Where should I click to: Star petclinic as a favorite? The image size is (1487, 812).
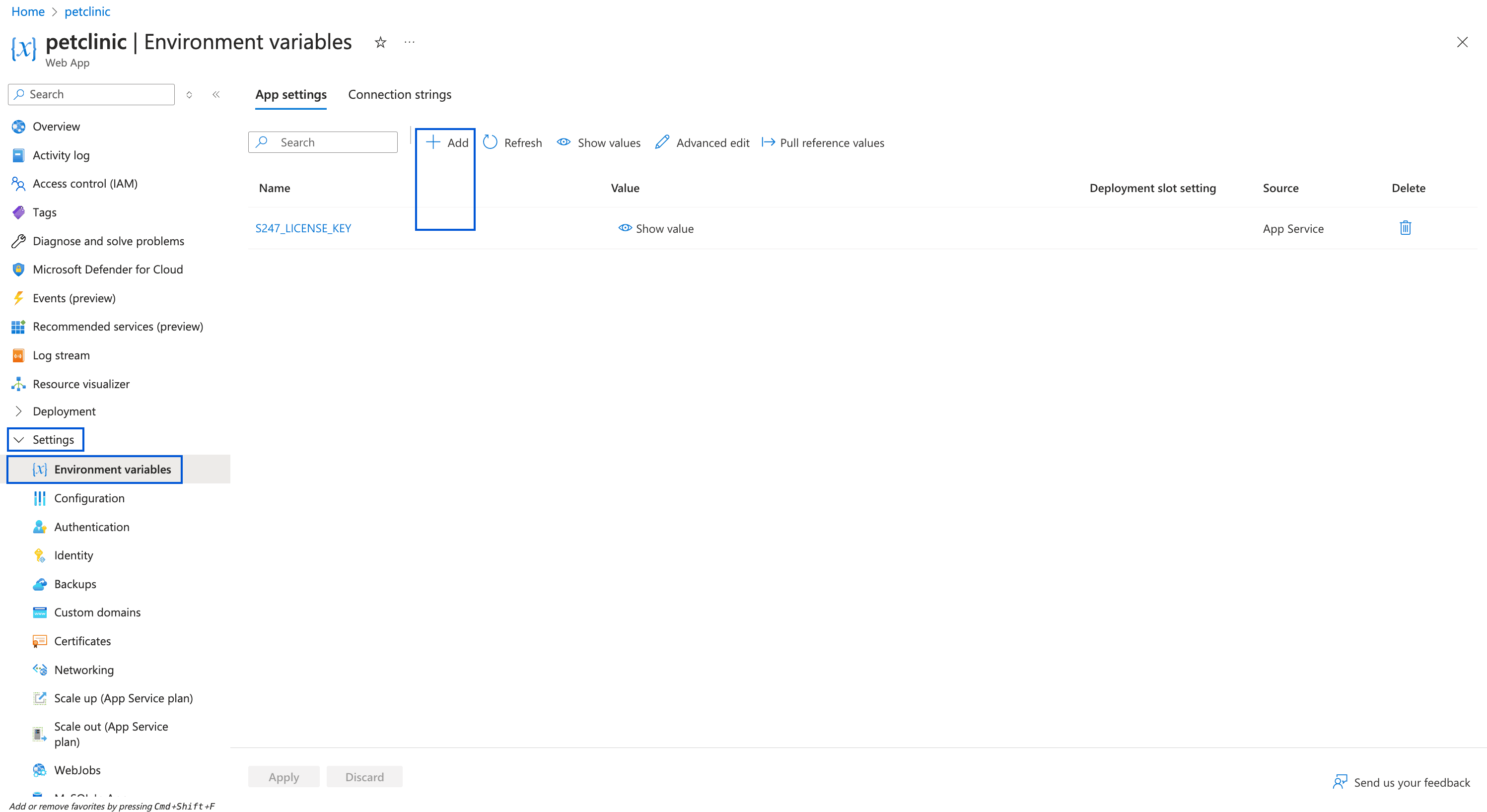pos(380,42)
